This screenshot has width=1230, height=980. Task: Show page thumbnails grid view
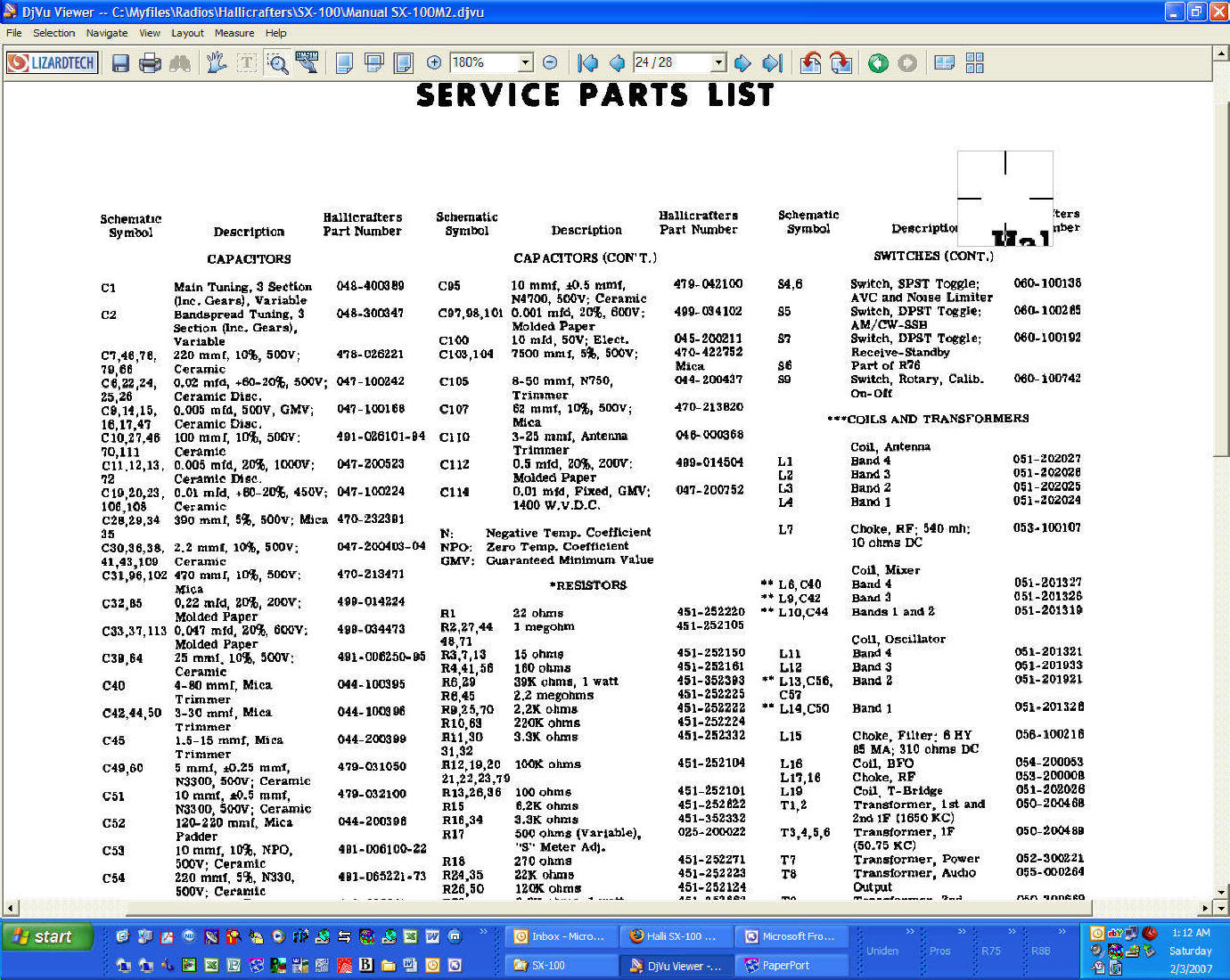point(975,63)
